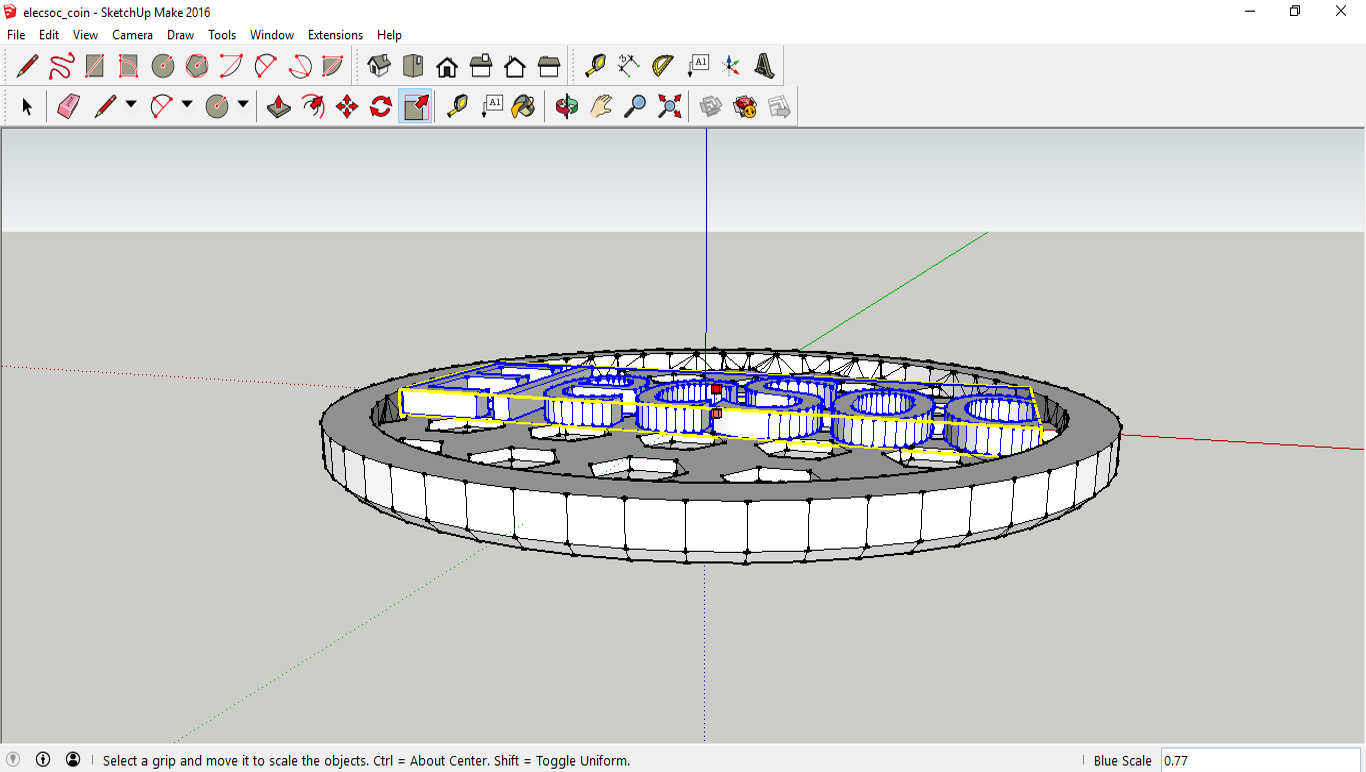The height and width of the screenshot is (772, 1366).
Task: Switch to Front view
Action: coord(447,67)
